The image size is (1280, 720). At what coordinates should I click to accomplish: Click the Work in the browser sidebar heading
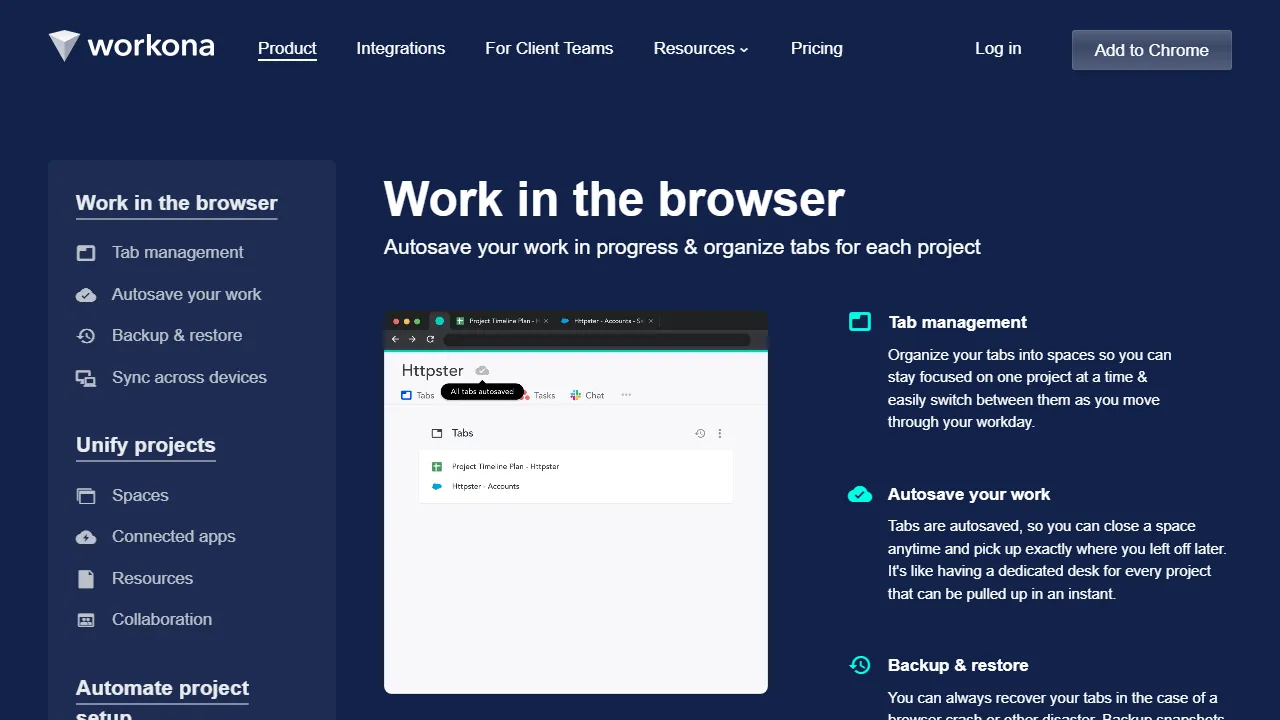(x=177, y=203)
